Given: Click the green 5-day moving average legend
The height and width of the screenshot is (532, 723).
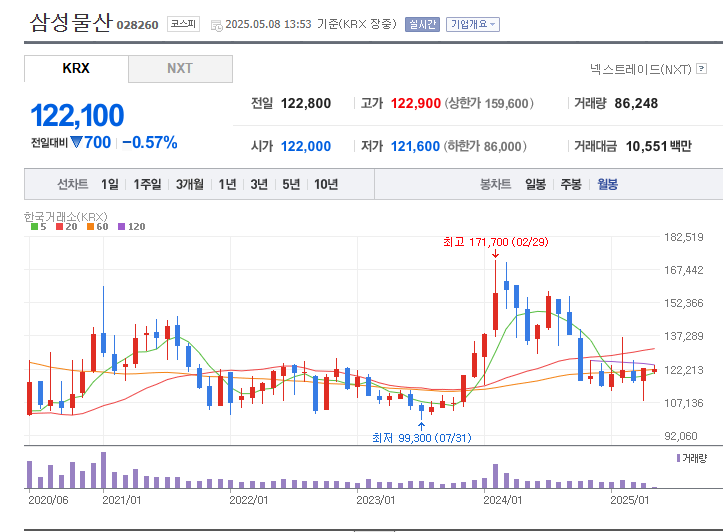Looking at the screenshot, I should (x=39, y=226).
